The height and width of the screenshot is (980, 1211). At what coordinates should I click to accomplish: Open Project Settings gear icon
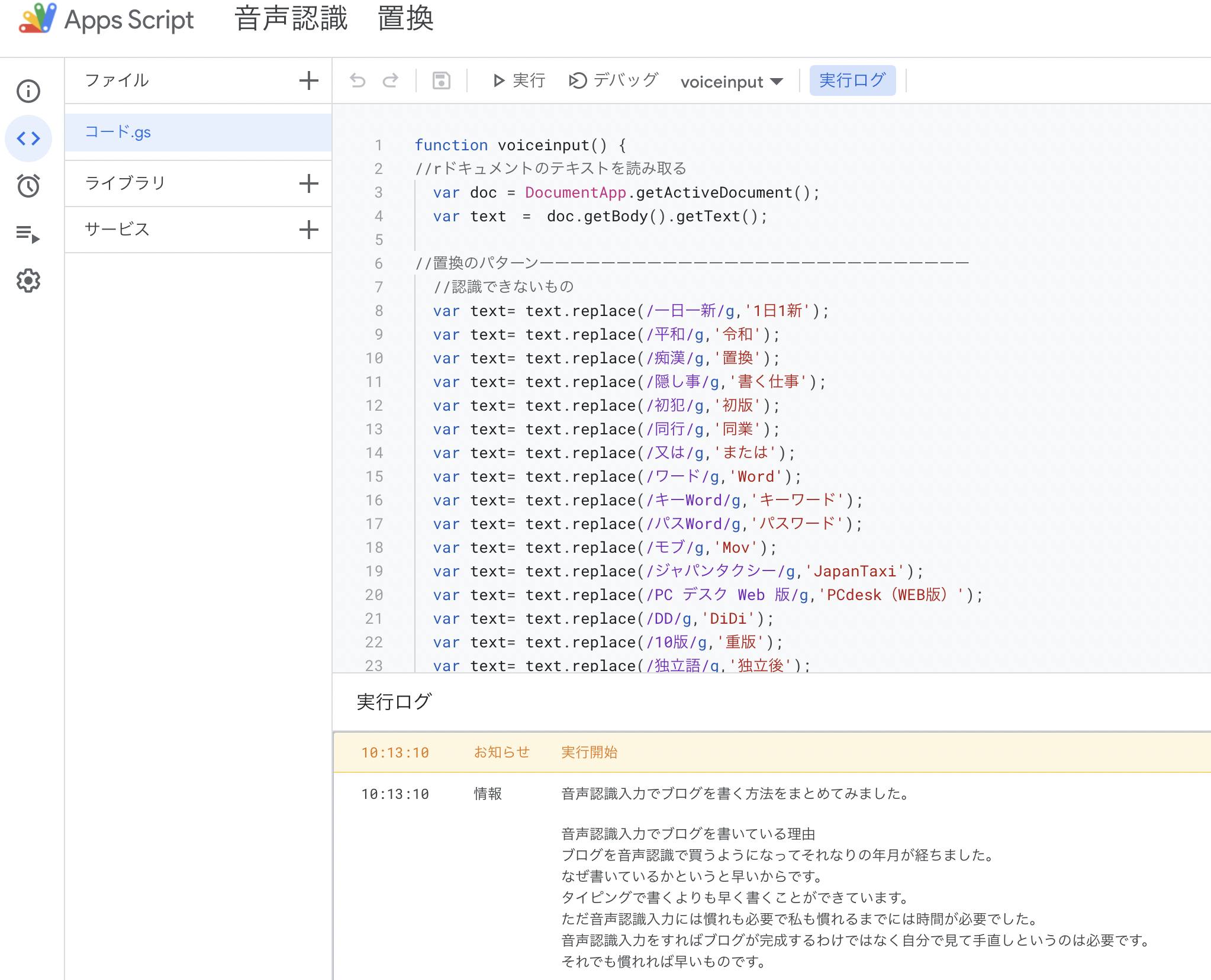(x=28, y=281)
